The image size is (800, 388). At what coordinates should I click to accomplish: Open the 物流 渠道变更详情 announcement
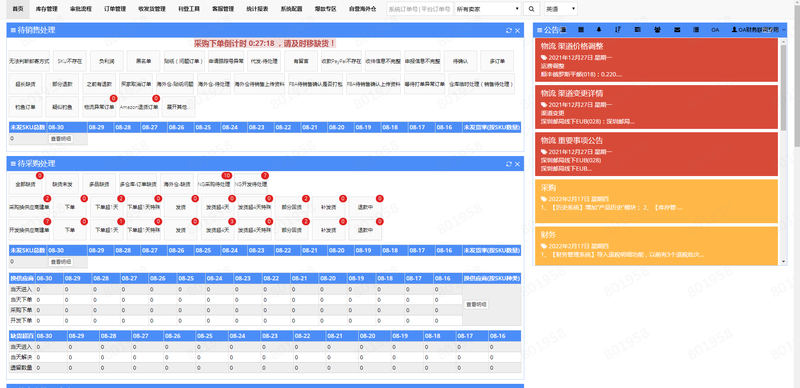656,107
